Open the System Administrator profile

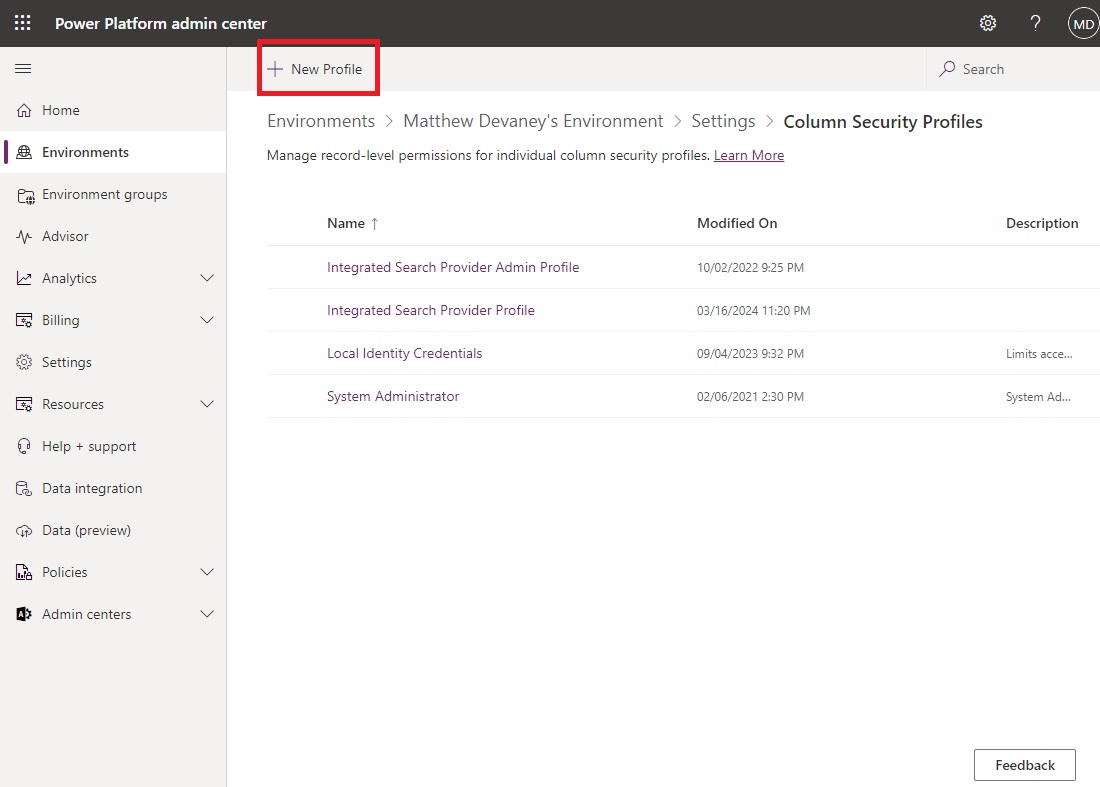pyautogui.click(x=393, y=396)
